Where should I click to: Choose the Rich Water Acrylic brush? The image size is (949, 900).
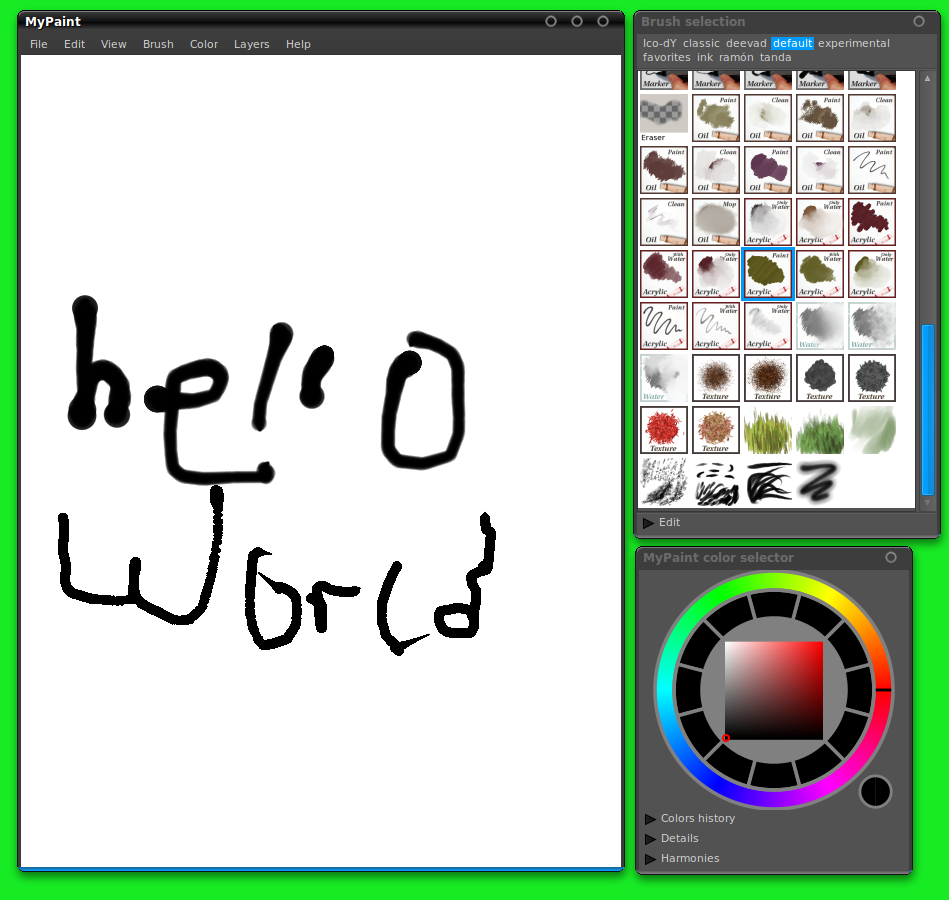[x=664, y=274]
